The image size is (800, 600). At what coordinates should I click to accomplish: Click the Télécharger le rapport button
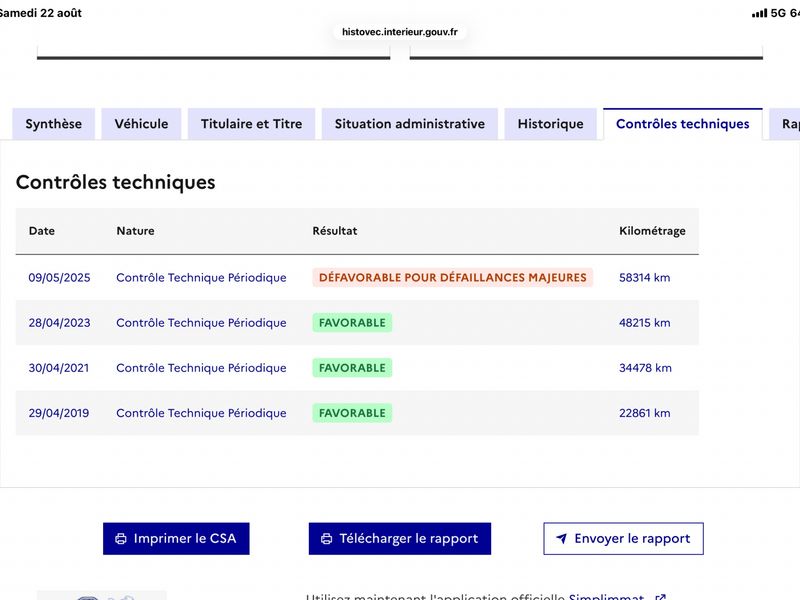399,538
